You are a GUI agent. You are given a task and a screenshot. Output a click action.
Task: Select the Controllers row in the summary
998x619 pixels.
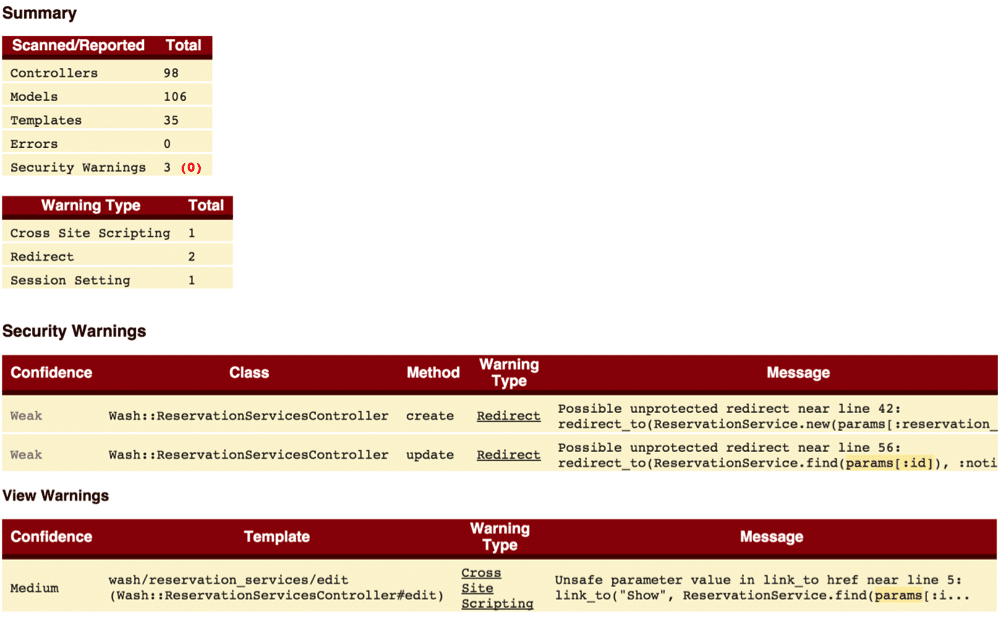(x=54, y=73)
